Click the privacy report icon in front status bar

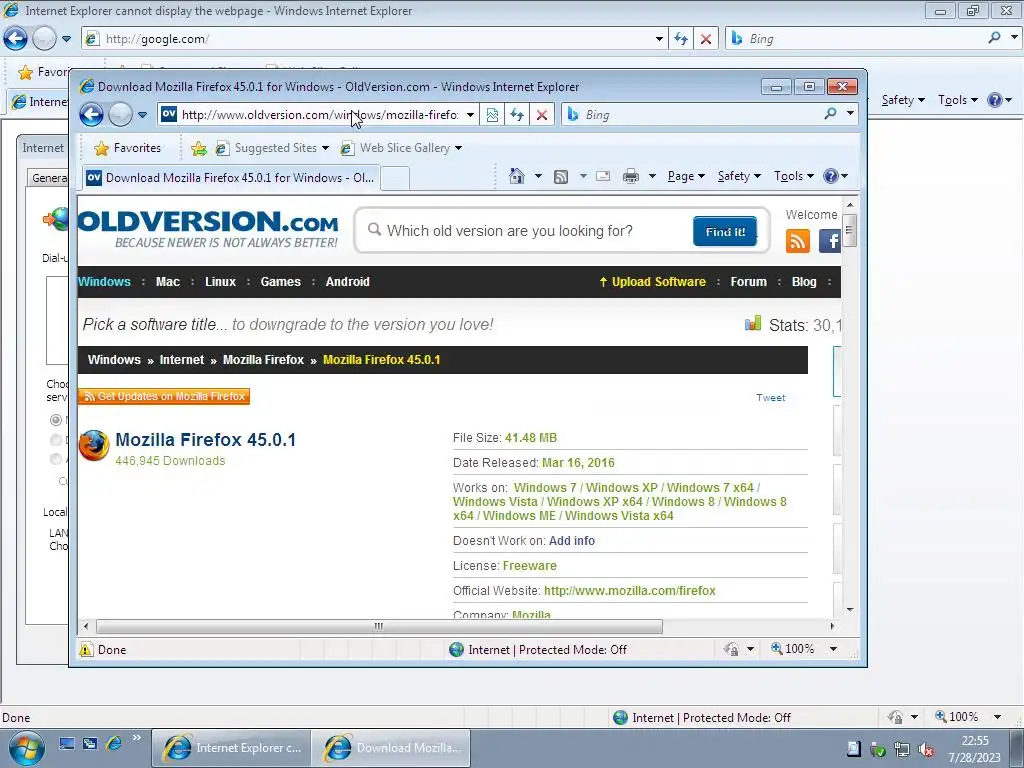point(731,649)
